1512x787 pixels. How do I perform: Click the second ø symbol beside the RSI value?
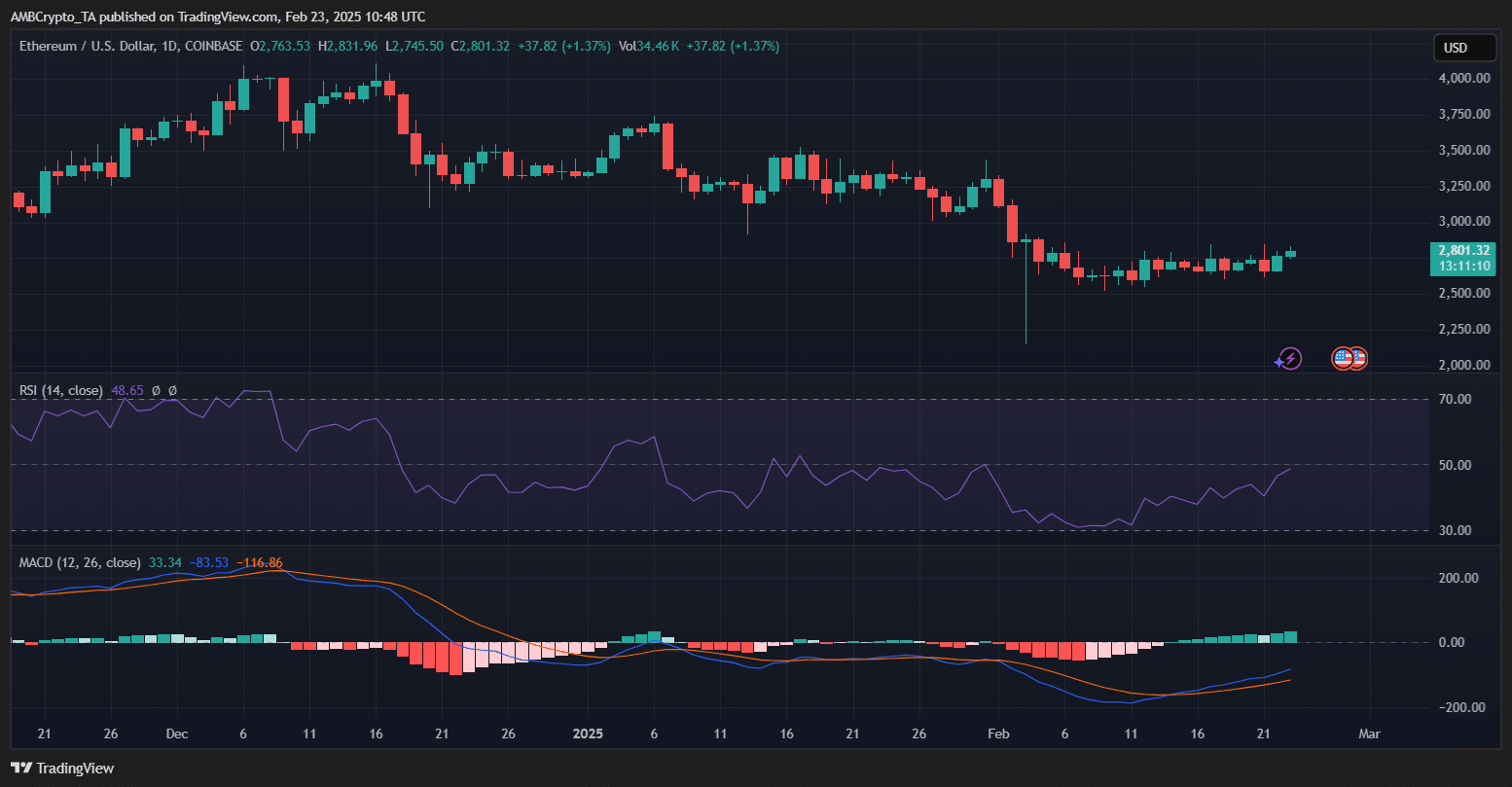click(172, 391)
